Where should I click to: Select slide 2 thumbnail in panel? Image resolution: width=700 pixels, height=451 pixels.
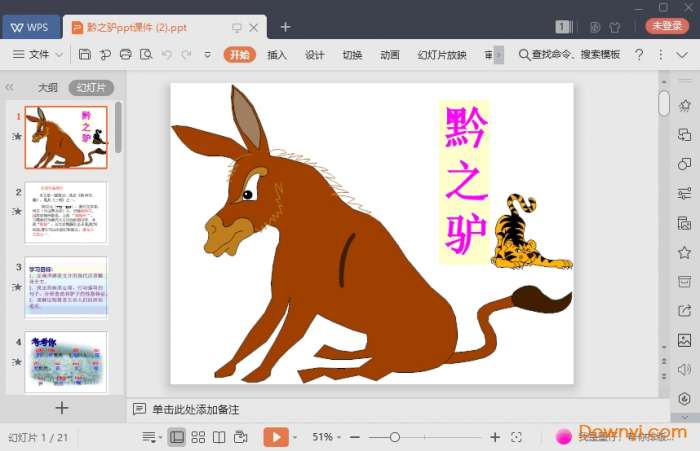coord(65,212)
